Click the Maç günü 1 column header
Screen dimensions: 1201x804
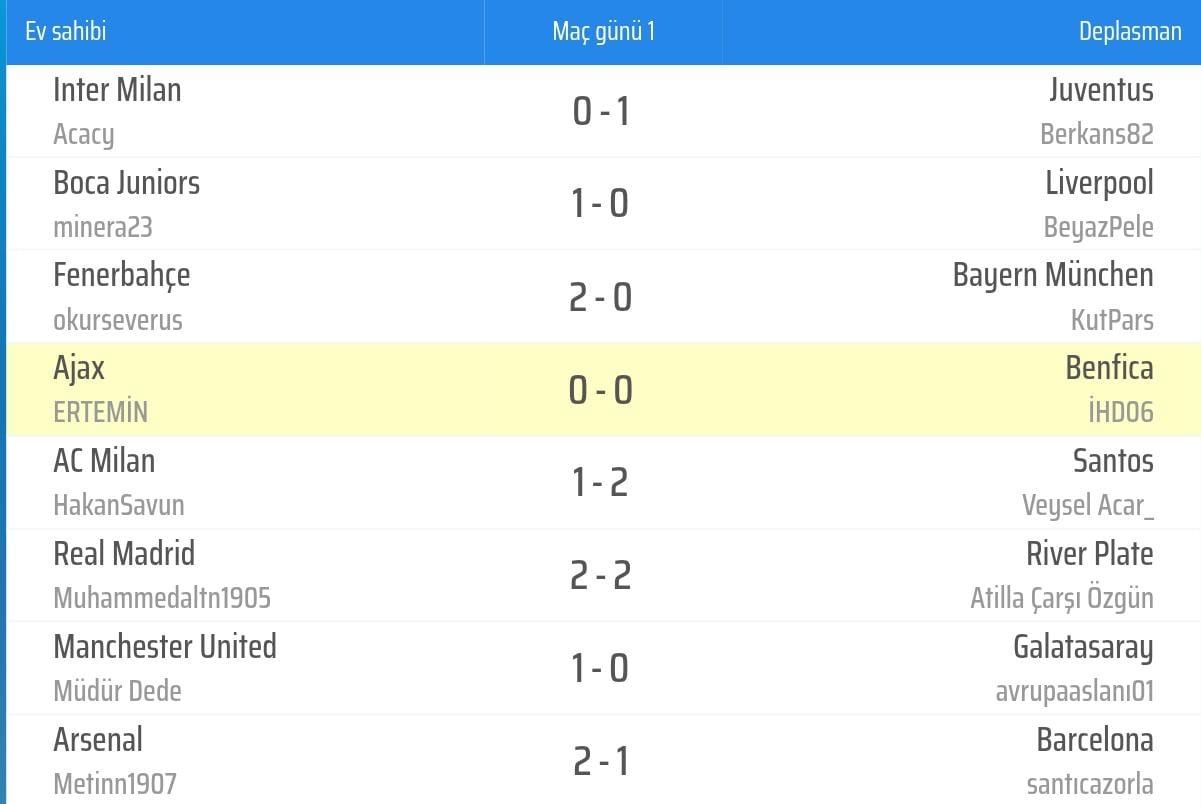[x=603, y=31]
